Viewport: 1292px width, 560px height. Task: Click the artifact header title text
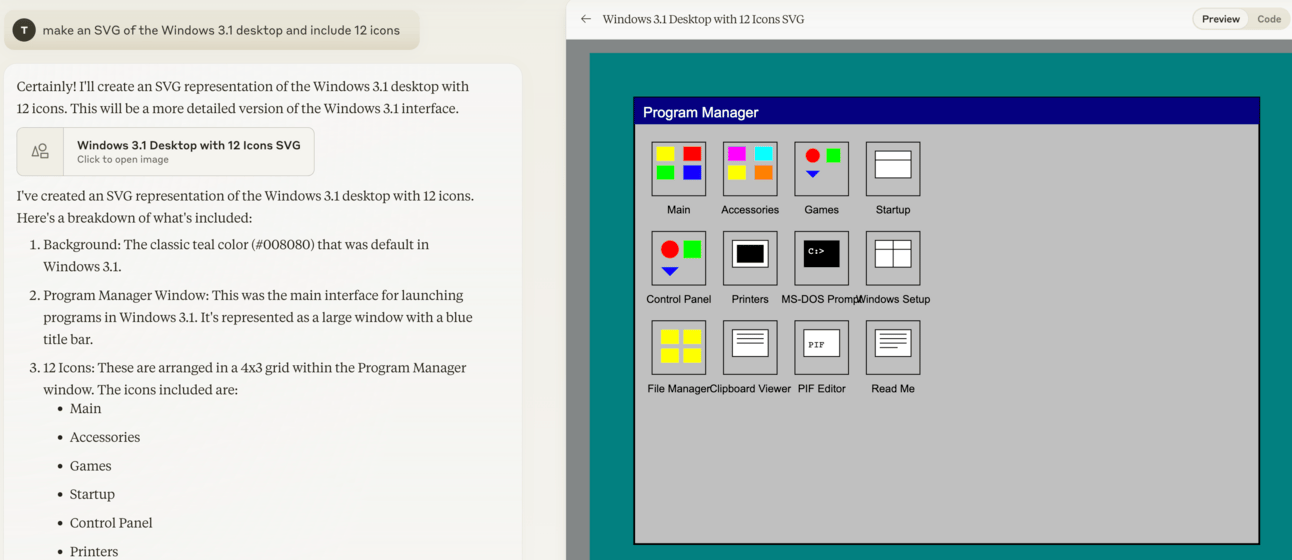(703, 19)
